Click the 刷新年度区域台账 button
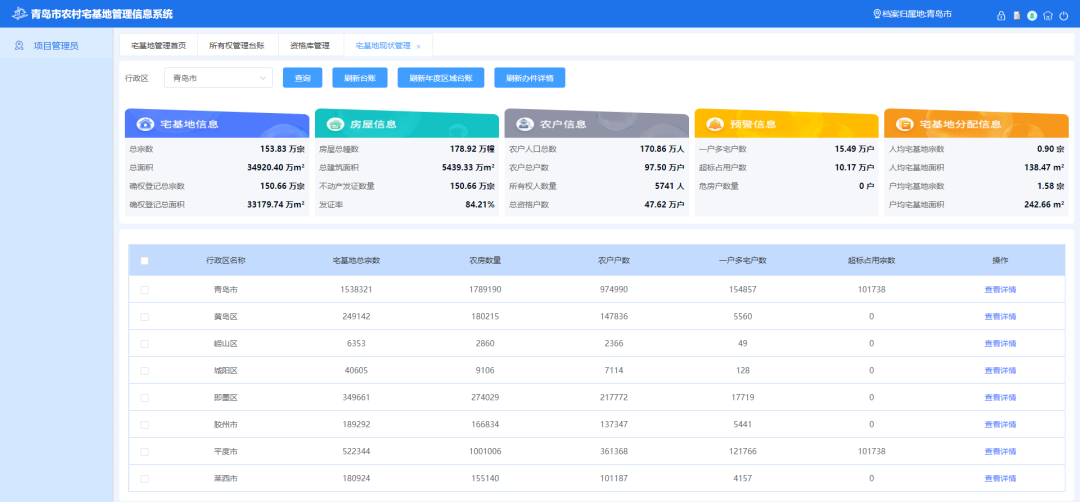1080x502 pixels. point(441,78)
